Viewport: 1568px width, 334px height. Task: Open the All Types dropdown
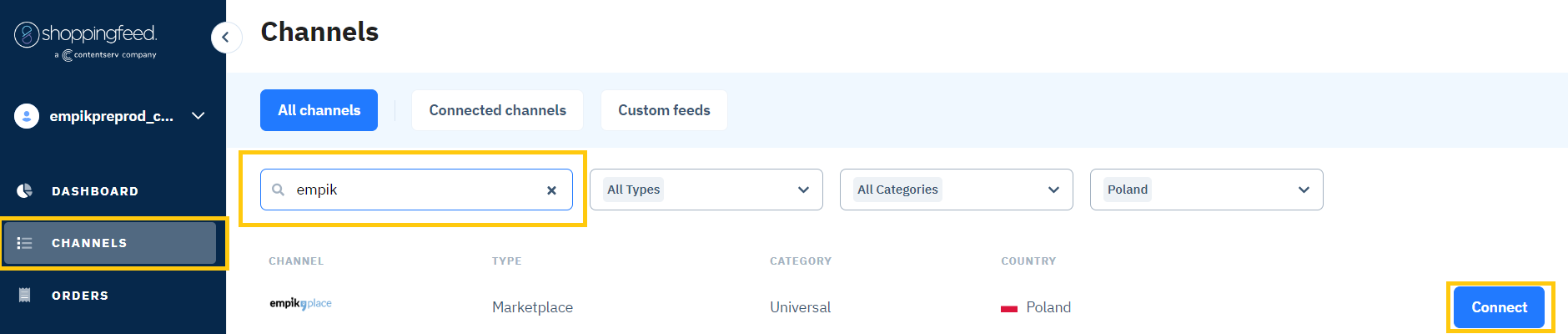click(x=706, y=190)
